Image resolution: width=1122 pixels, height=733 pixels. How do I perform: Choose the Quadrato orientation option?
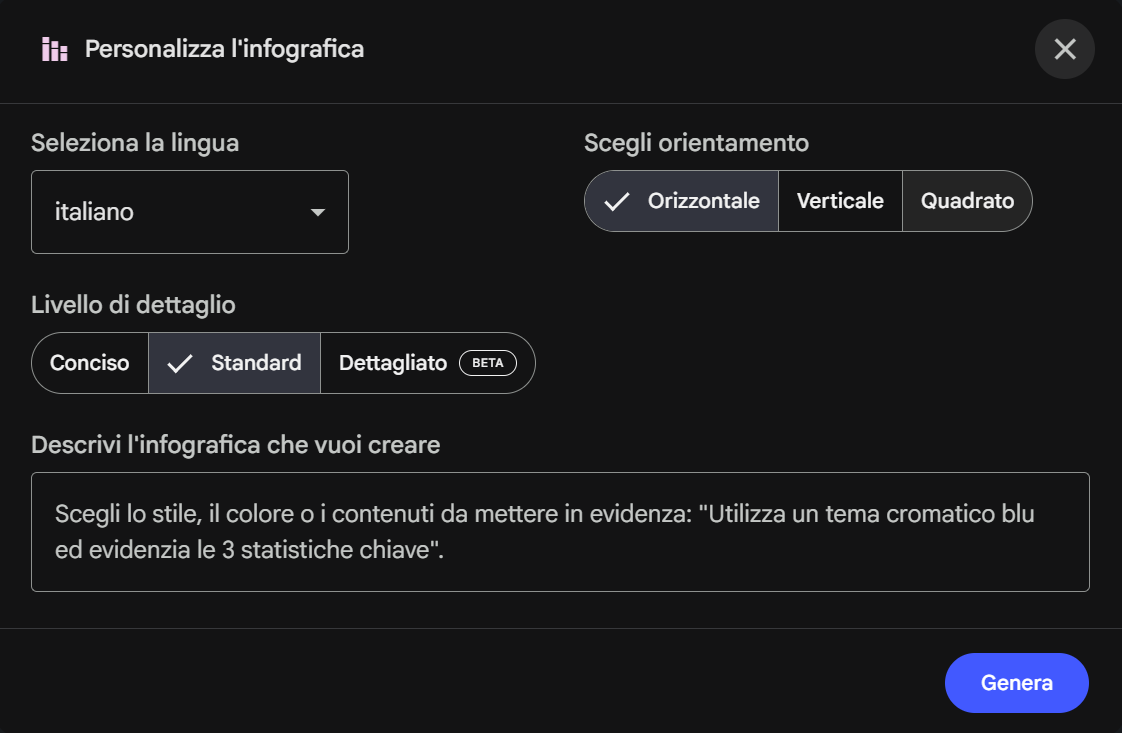pos(967,201)
